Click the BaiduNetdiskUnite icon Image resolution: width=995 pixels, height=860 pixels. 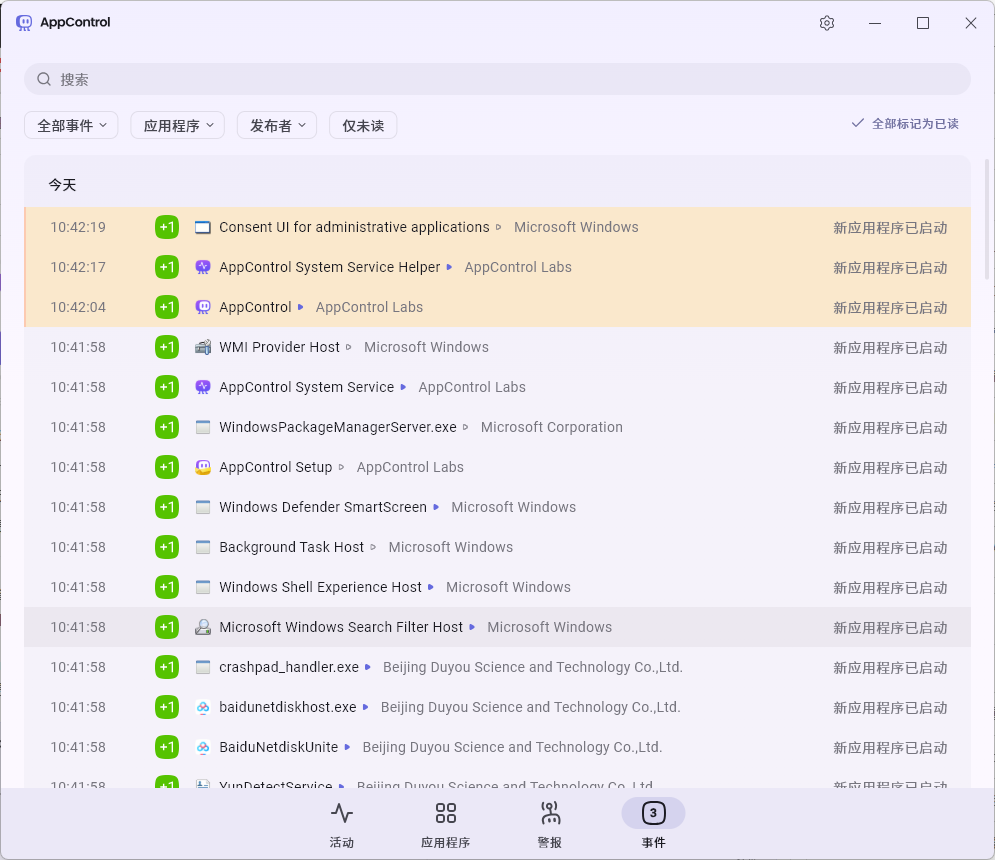202,747
